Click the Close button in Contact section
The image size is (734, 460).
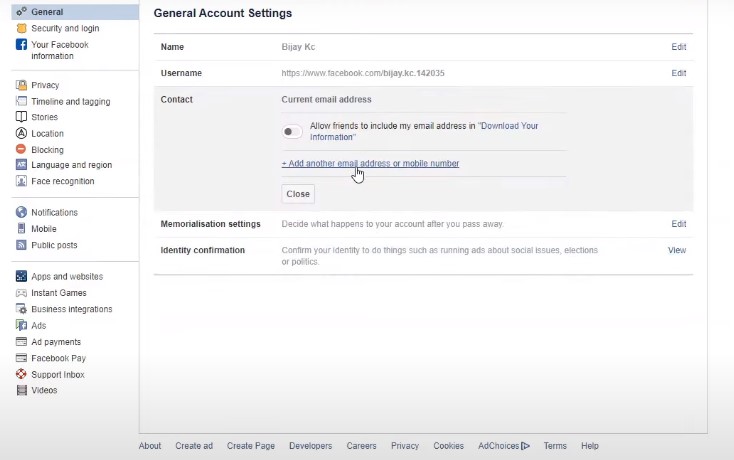pos(298,194)
